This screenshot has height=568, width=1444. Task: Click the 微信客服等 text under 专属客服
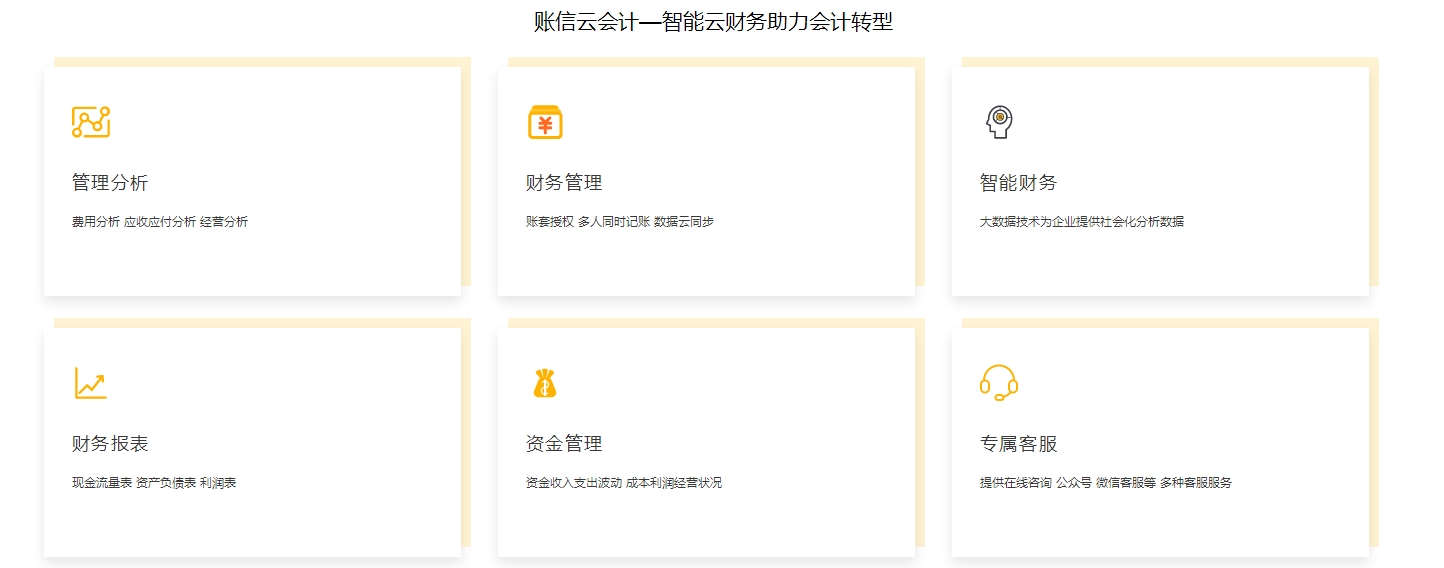point(1126,483)
